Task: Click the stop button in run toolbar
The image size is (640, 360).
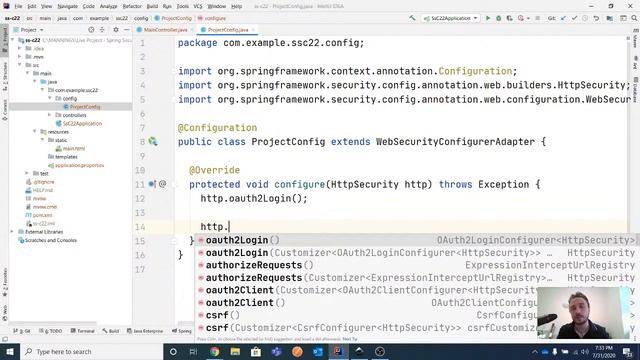Action: 538,18
